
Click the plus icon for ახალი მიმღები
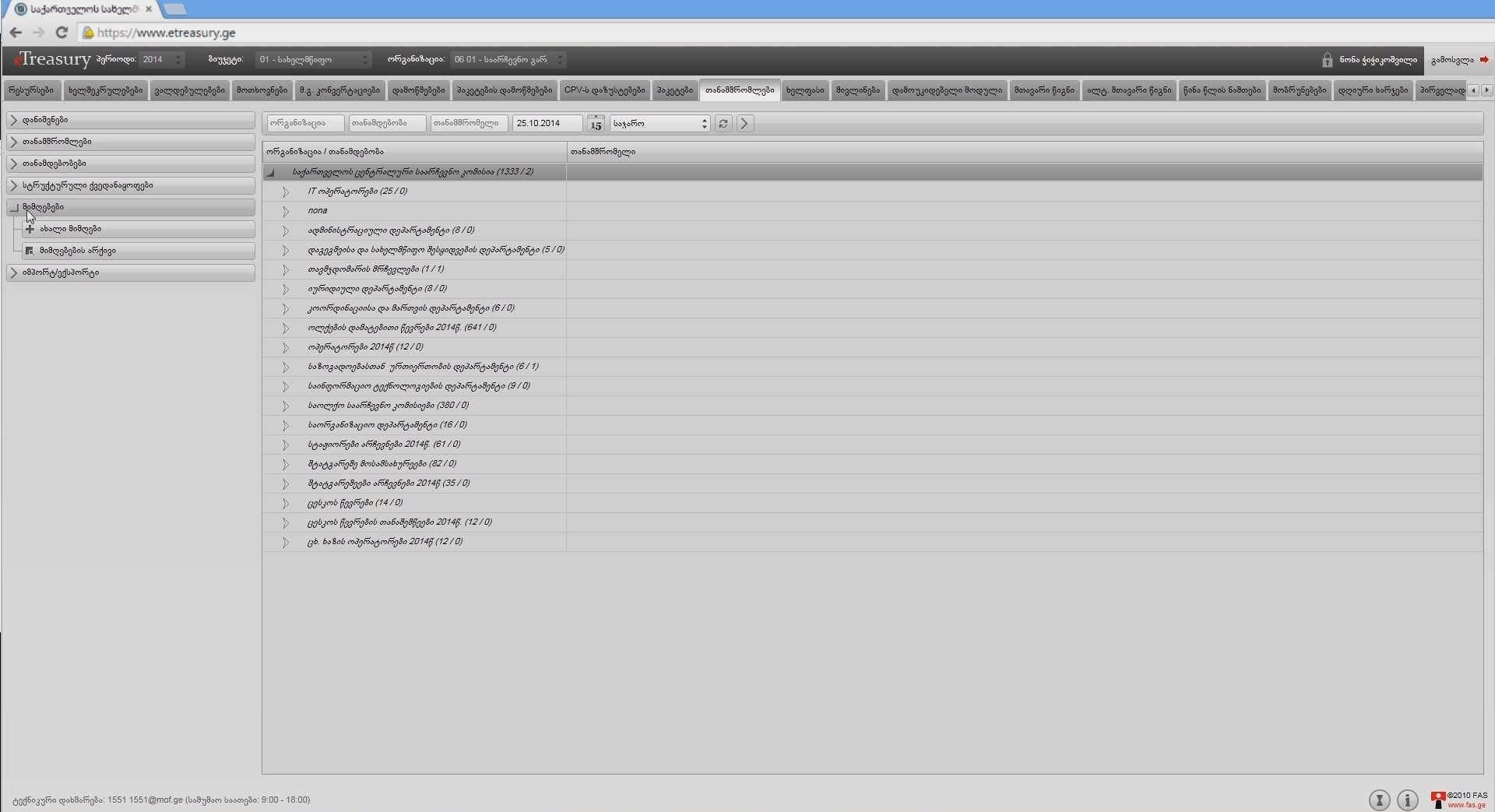pos(30,229)
